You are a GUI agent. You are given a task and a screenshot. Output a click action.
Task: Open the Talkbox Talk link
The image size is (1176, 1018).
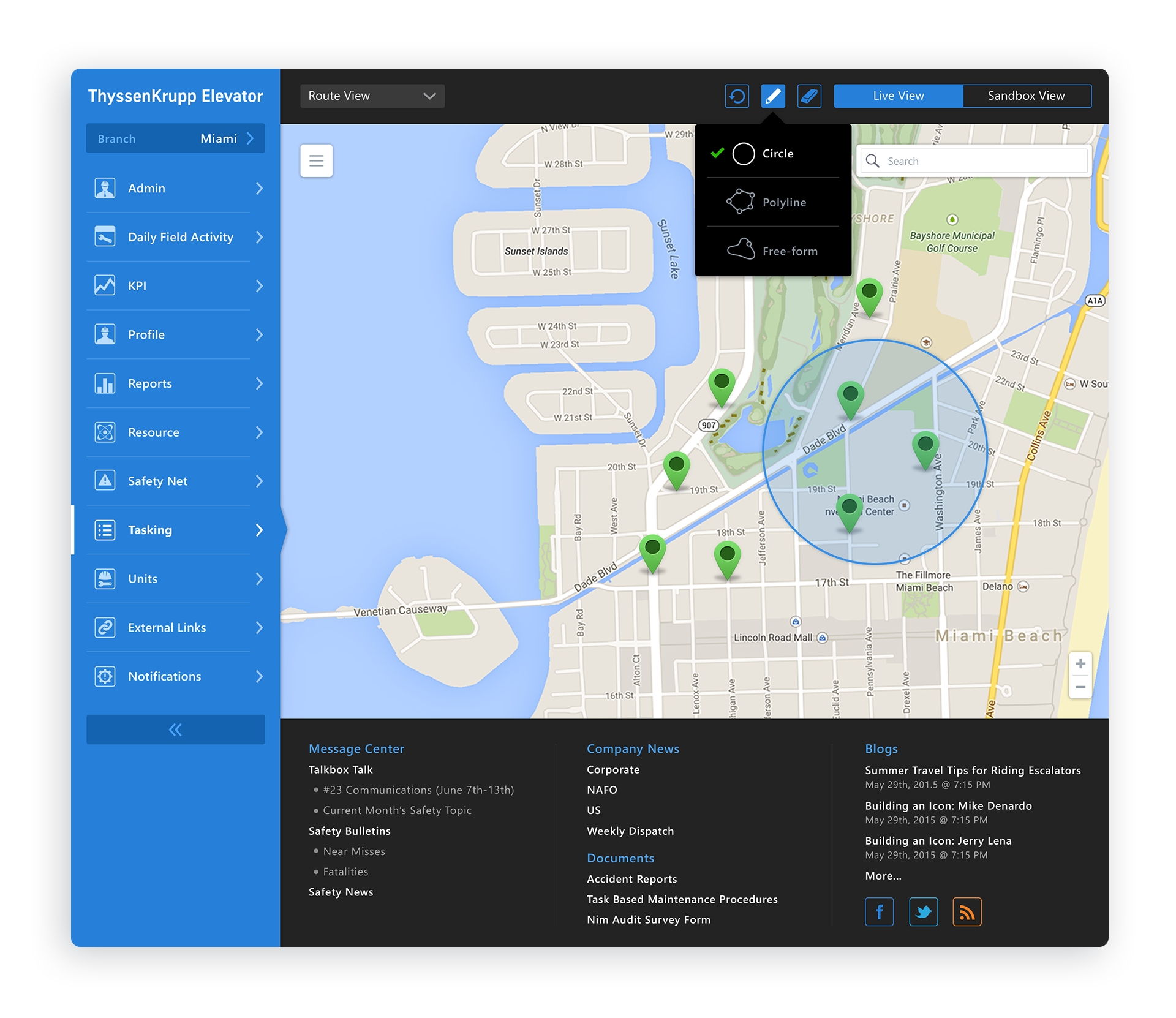(341, 770)
